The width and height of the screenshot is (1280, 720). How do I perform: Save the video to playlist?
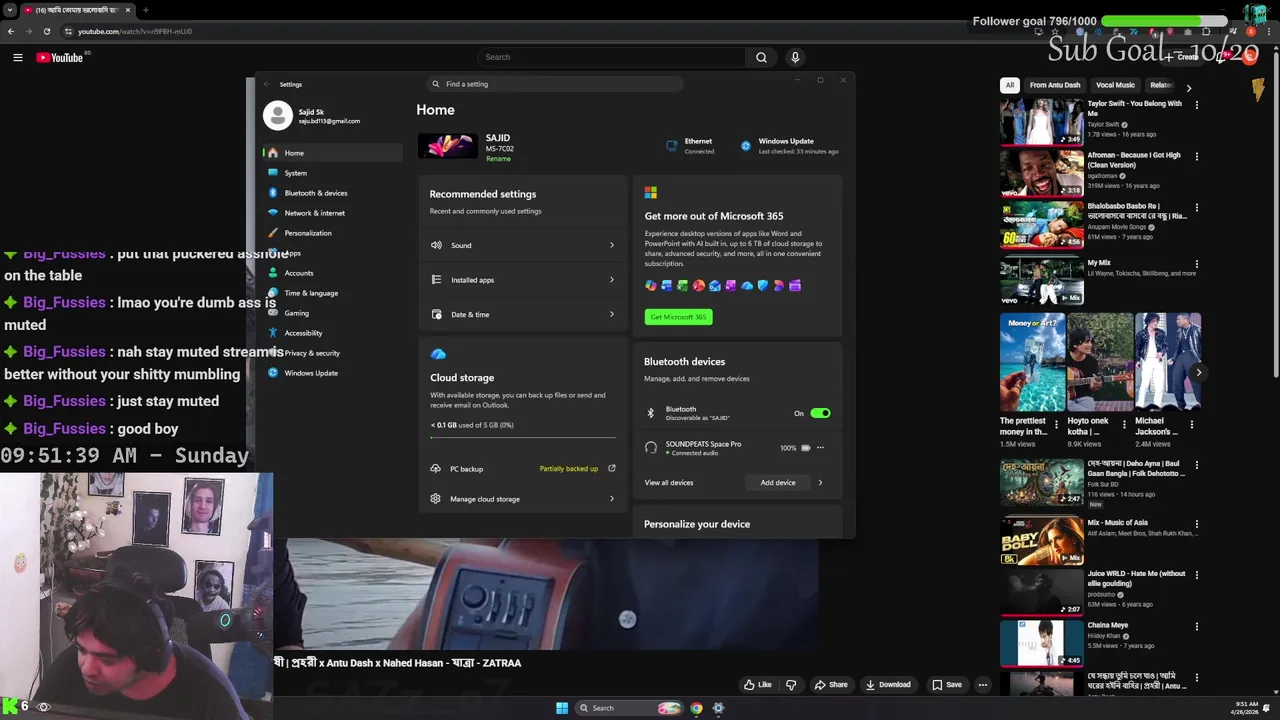click(946, 685)
